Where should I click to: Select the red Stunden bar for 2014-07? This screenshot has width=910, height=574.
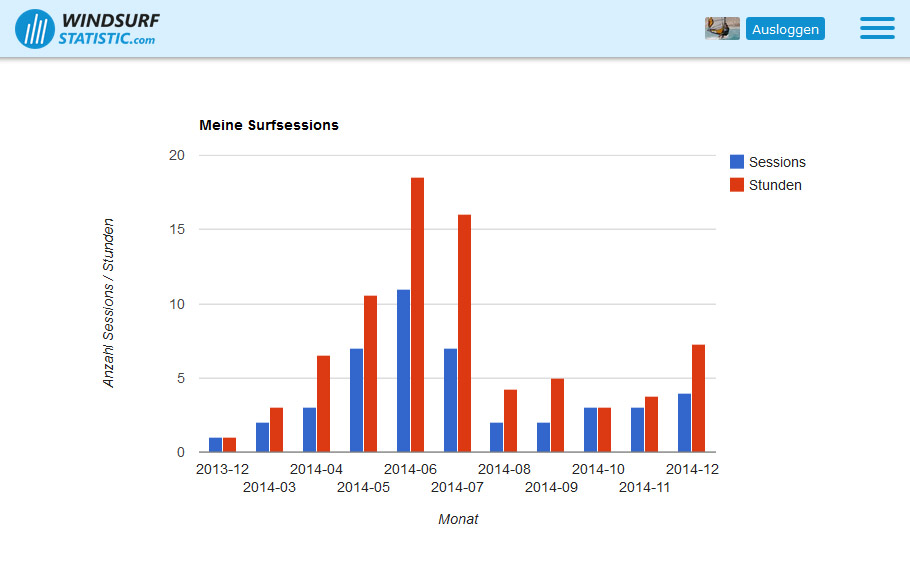click(x=464, y=333)
